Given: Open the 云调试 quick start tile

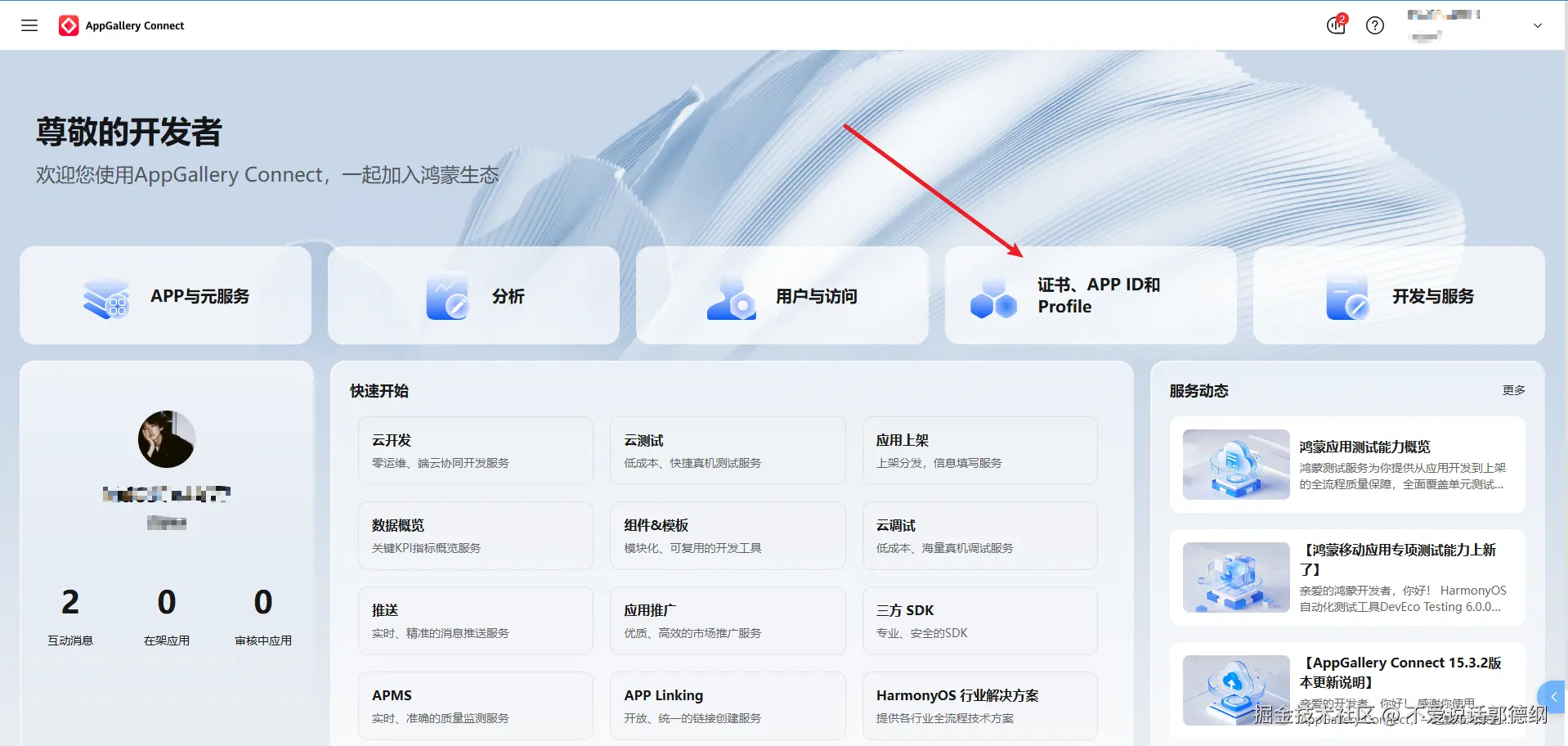Looking at the screenshot, I should pos(980,536).
